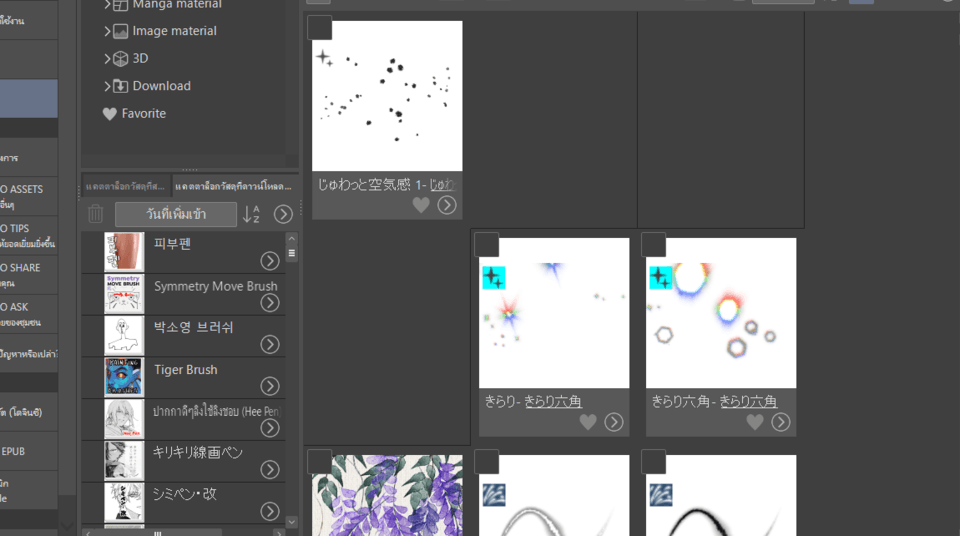Open details arrow for 피부펜
Viewport: 960px width, 536px height.
[x=270, y=261]
